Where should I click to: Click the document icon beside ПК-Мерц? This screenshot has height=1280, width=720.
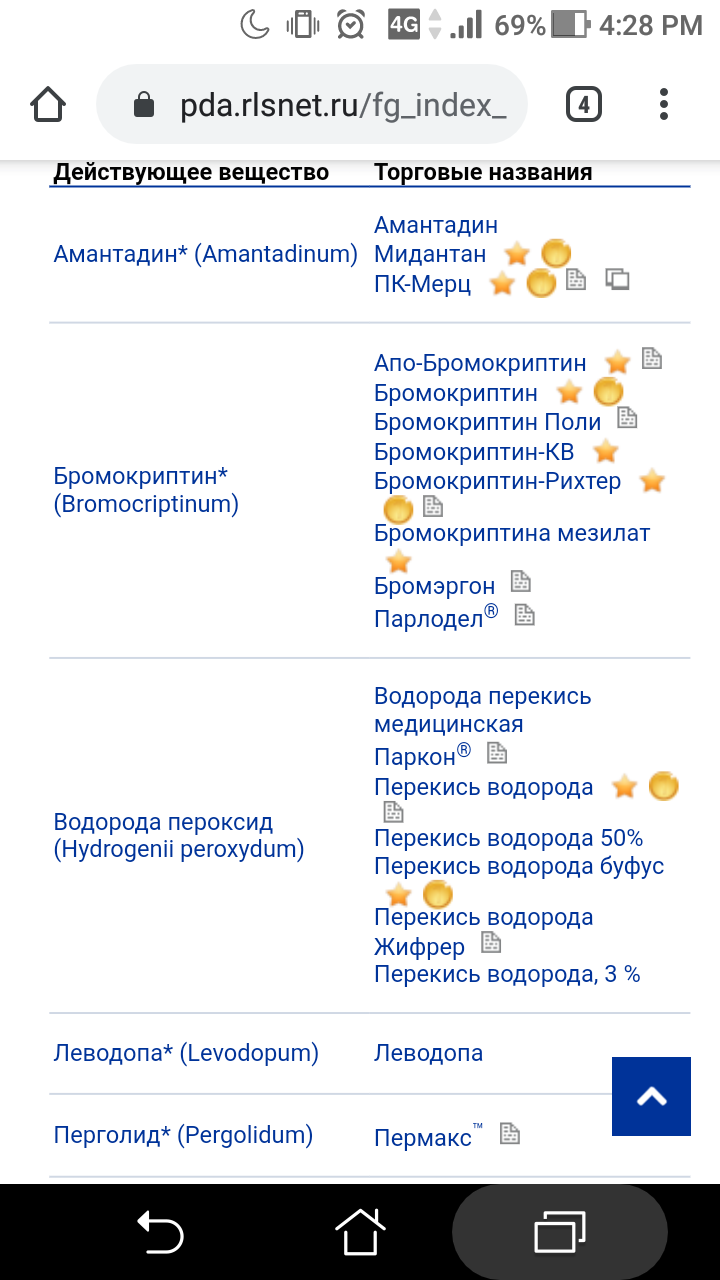click(576, 280)
